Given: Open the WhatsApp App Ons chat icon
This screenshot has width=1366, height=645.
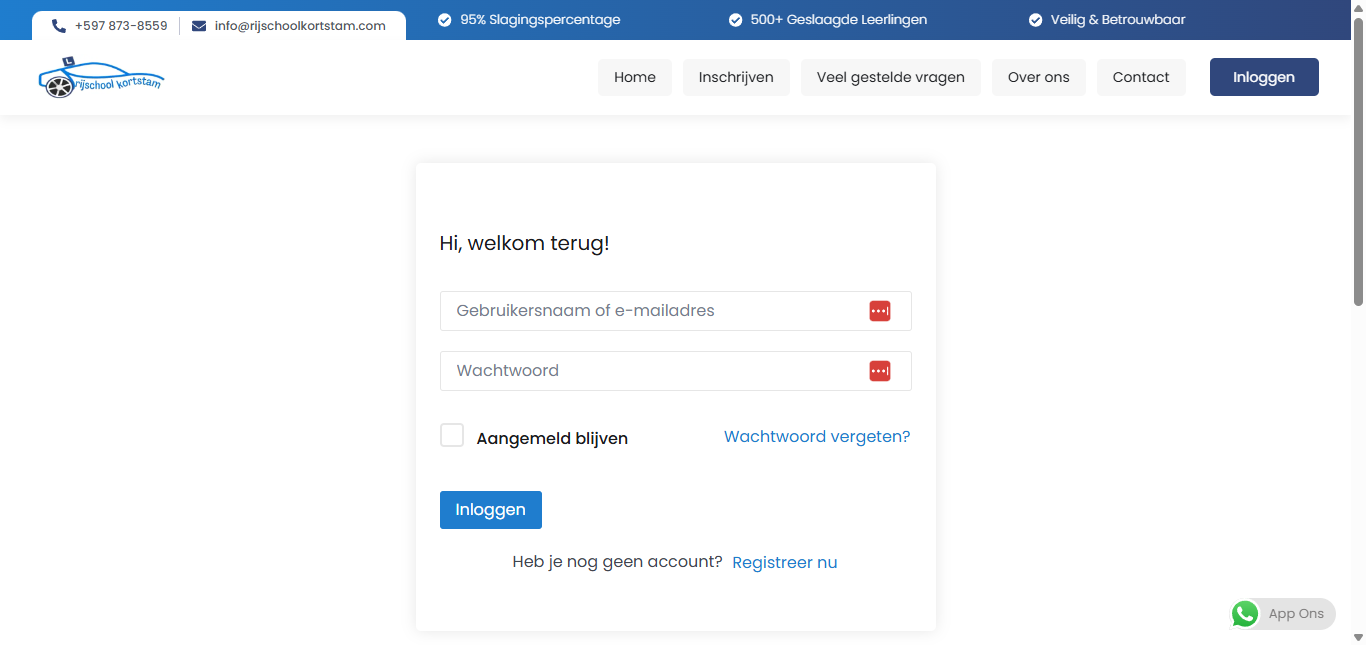Looking at the screenshot, I should pos(1245,614).
